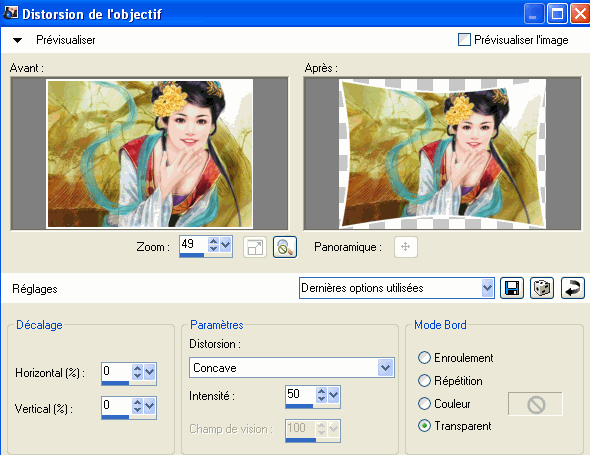This screenshot has height=455, width=590.
Task: Save preset with floppy disk icon
Action: [x=512, y=288]
